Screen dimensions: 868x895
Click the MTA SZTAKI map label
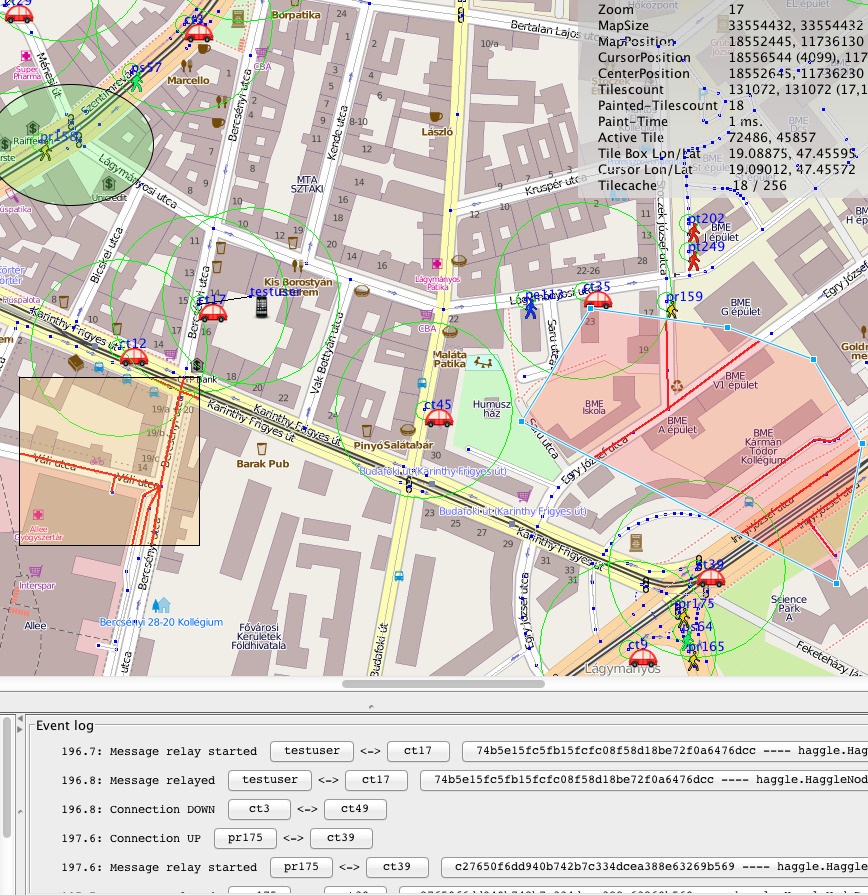(307, 184)
